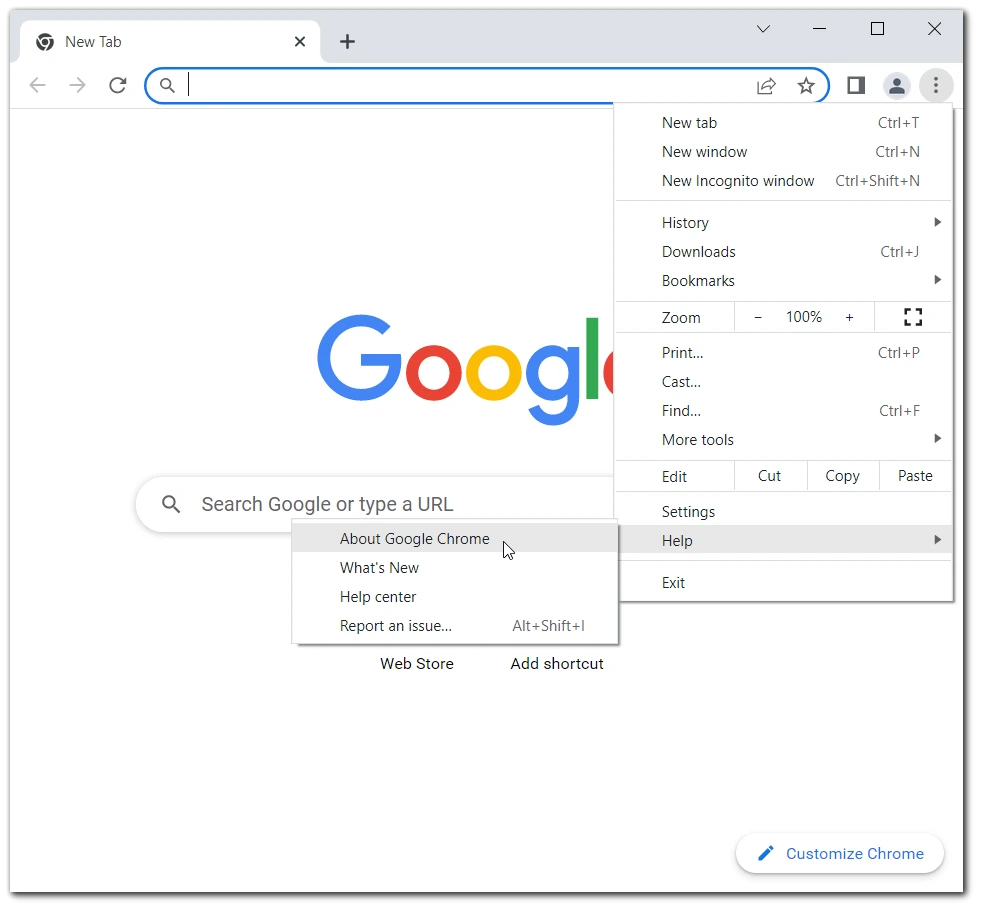Viewport: 981px width, 910px height.
Task: Choose Find... from the menu
Action: click(783, 411)
